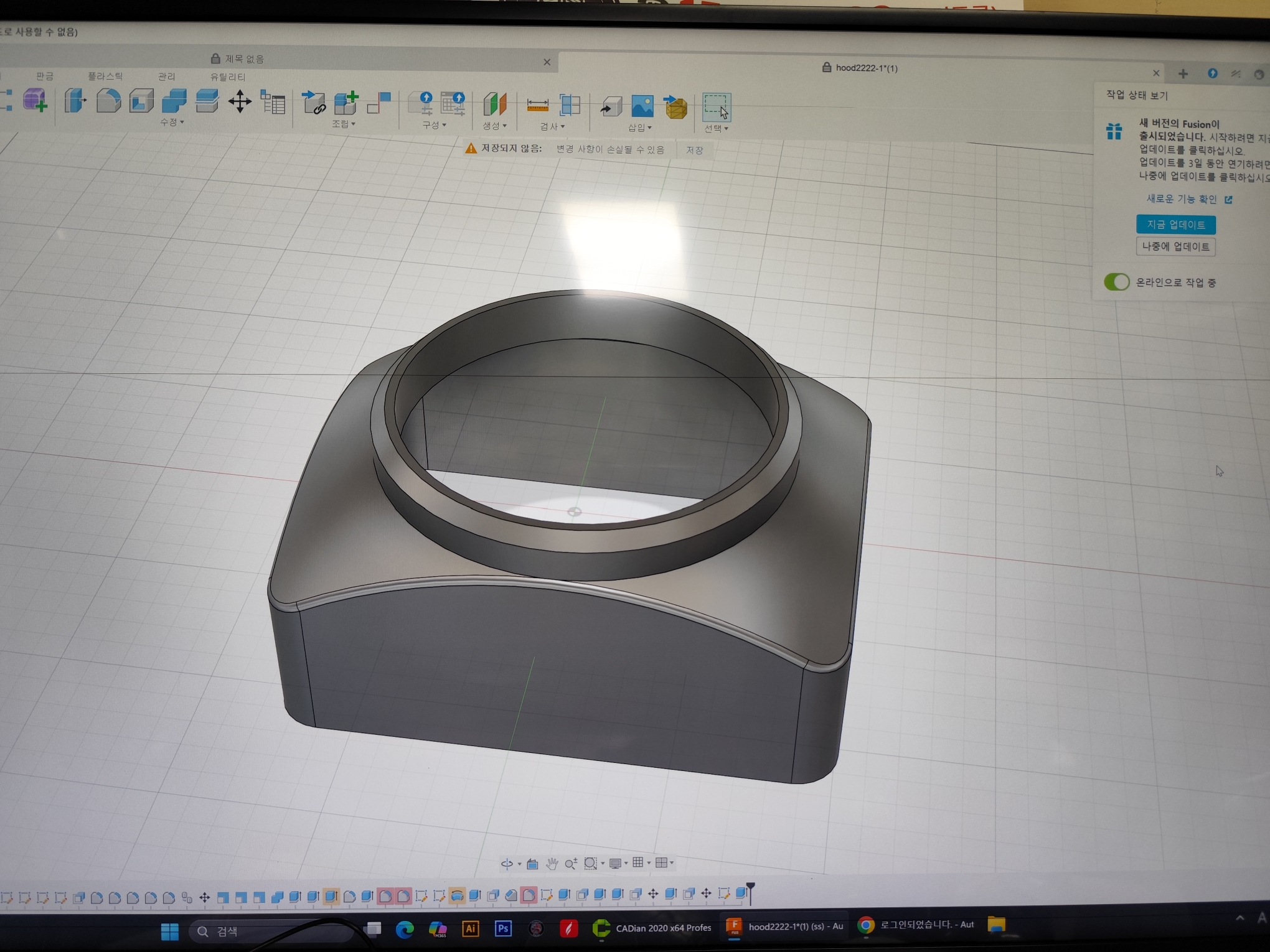Select the Fillet tool
This screenshot has height=952, width=1270.
click(x=108, y=101)
